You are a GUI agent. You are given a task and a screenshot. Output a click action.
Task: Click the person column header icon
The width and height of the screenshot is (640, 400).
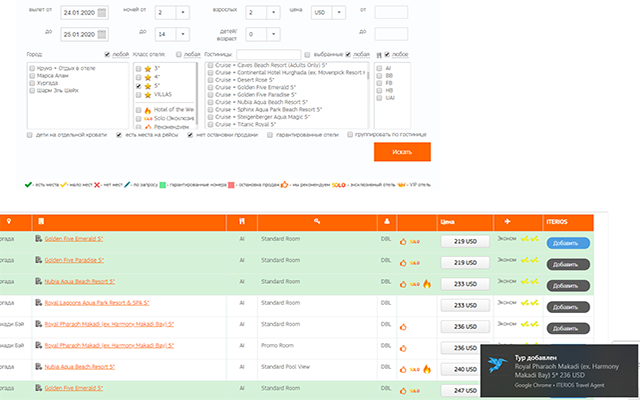pos(387,221)
